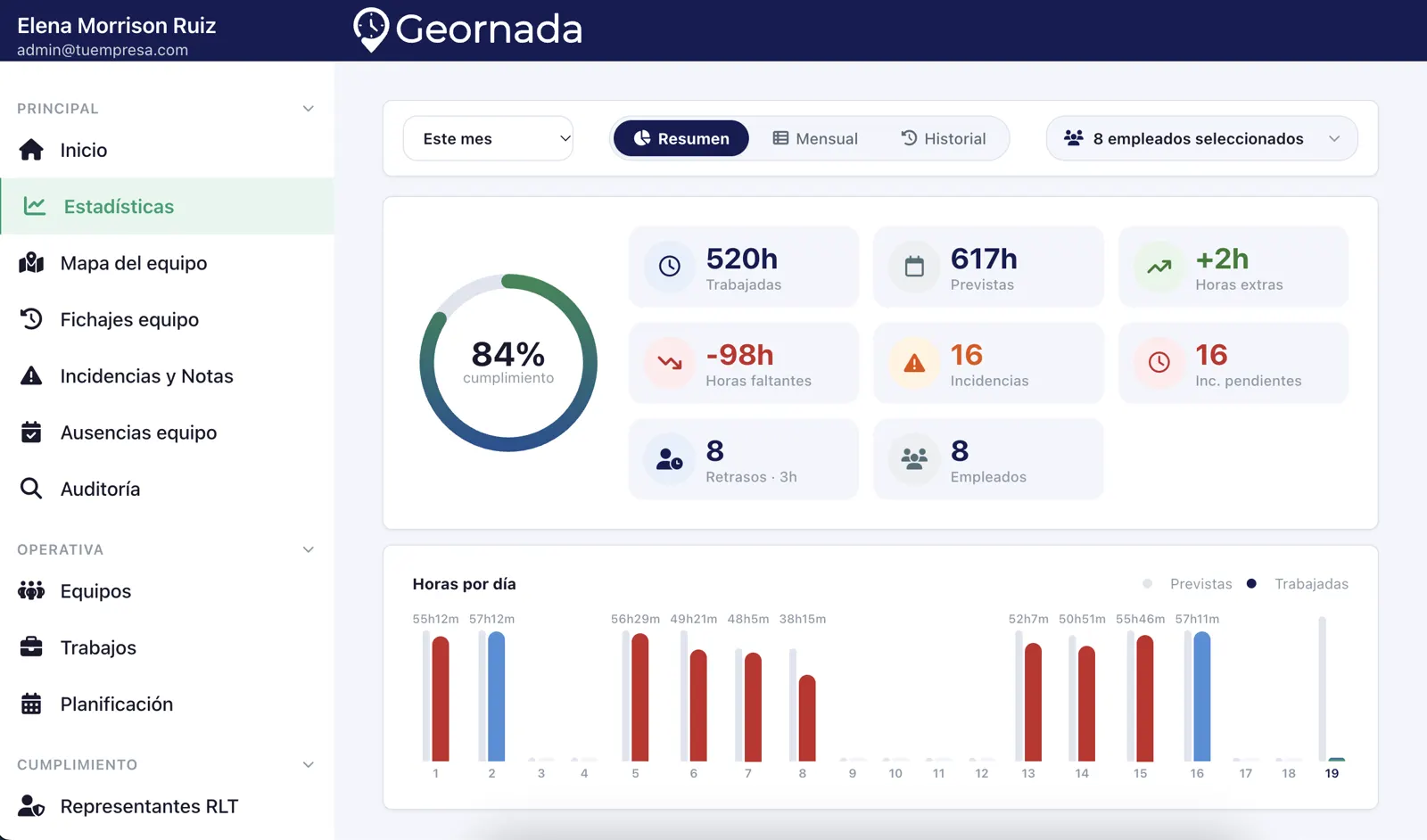
Task: Open Inicio via its house icon
Action: [x=31, y=150]
